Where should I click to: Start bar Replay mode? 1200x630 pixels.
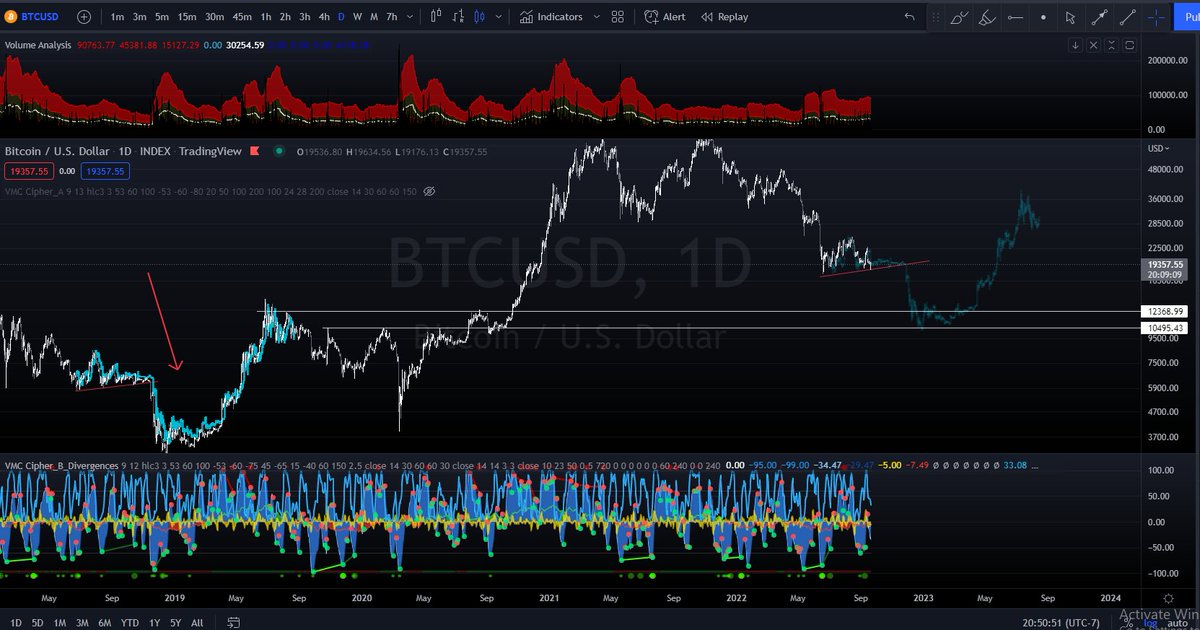724,17
